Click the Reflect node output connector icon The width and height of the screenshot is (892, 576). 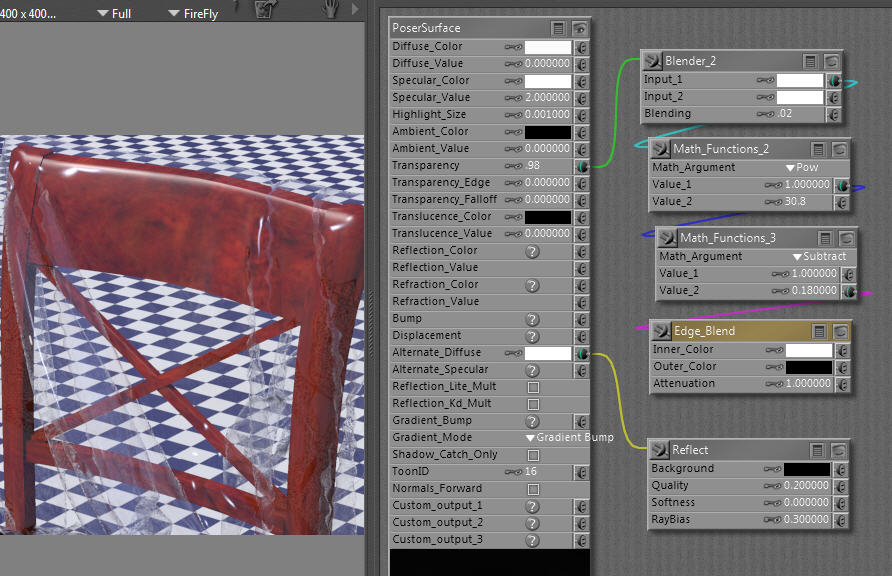coord(658,450)
